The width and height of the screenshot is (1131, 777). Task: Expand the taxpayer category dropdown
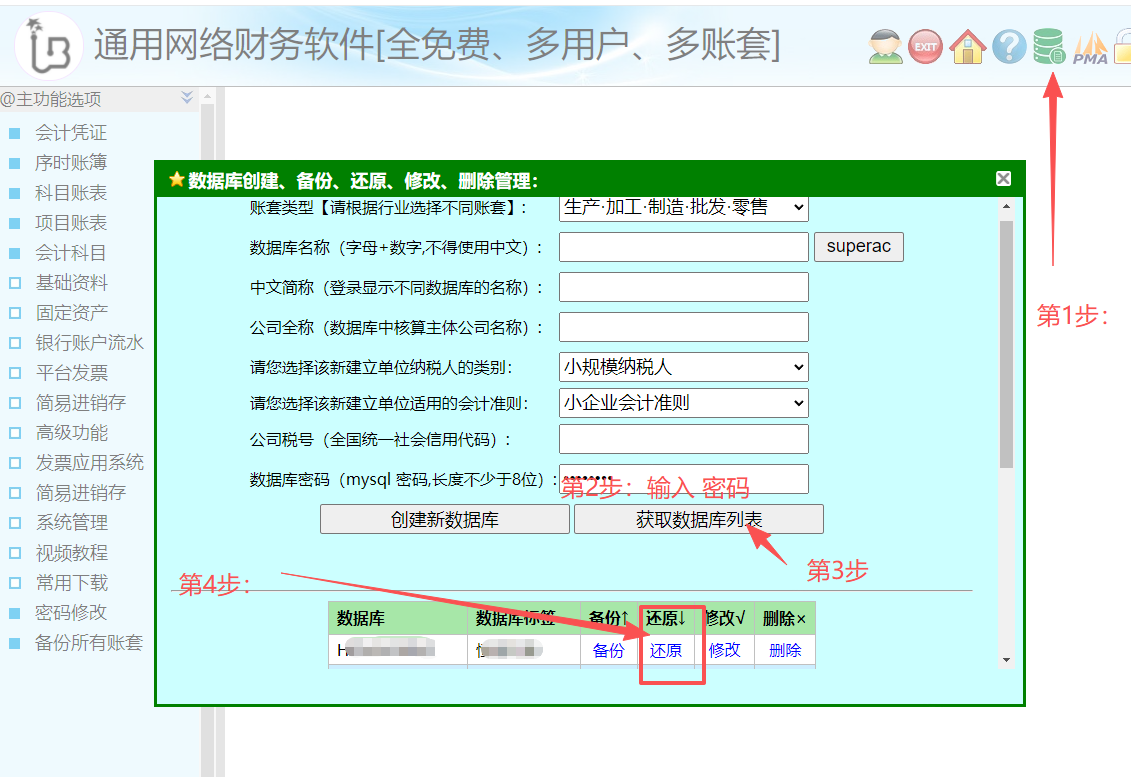[683, 367]
